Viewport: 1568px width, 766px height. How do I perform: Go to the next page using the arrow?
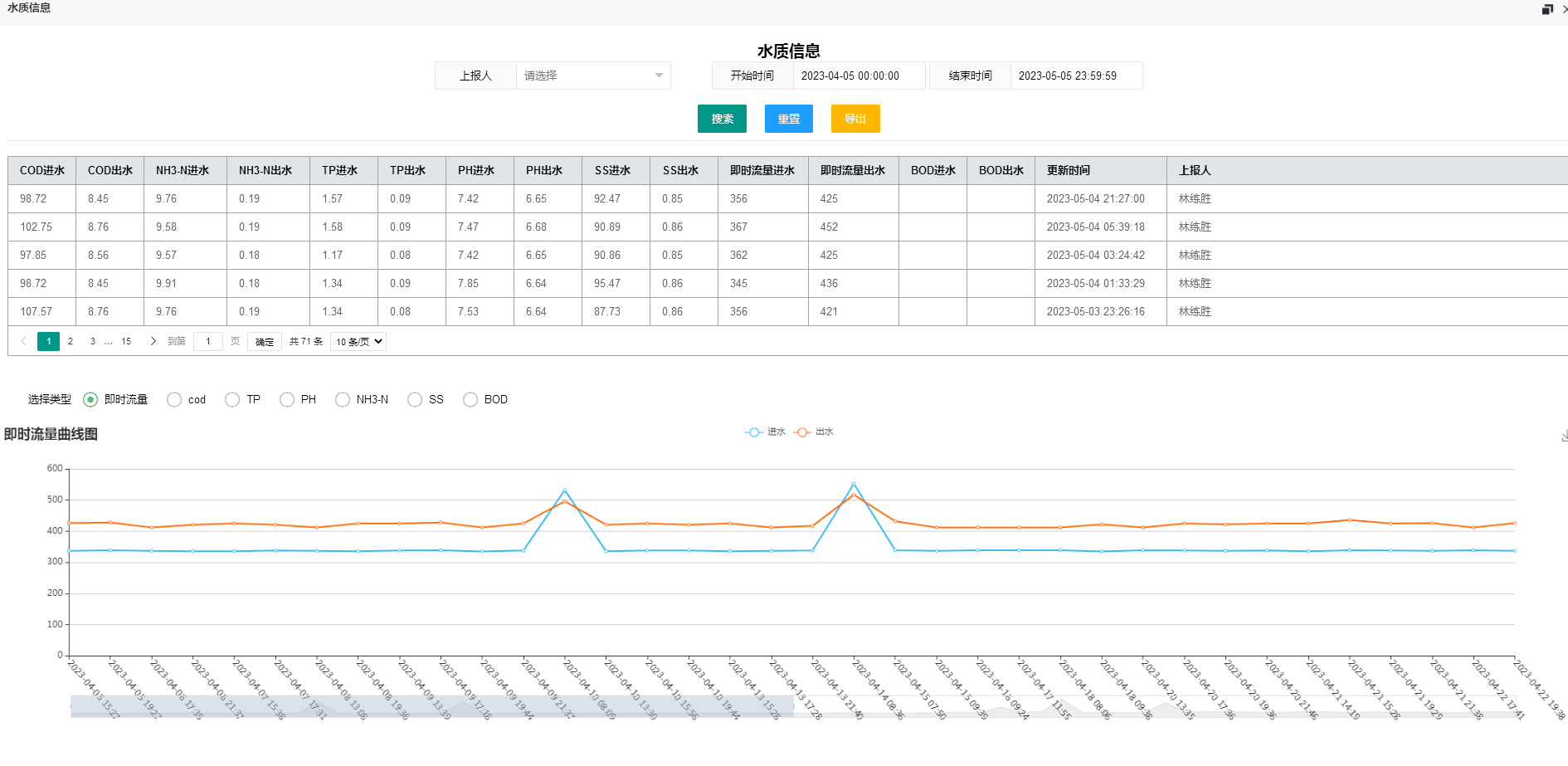153,341
